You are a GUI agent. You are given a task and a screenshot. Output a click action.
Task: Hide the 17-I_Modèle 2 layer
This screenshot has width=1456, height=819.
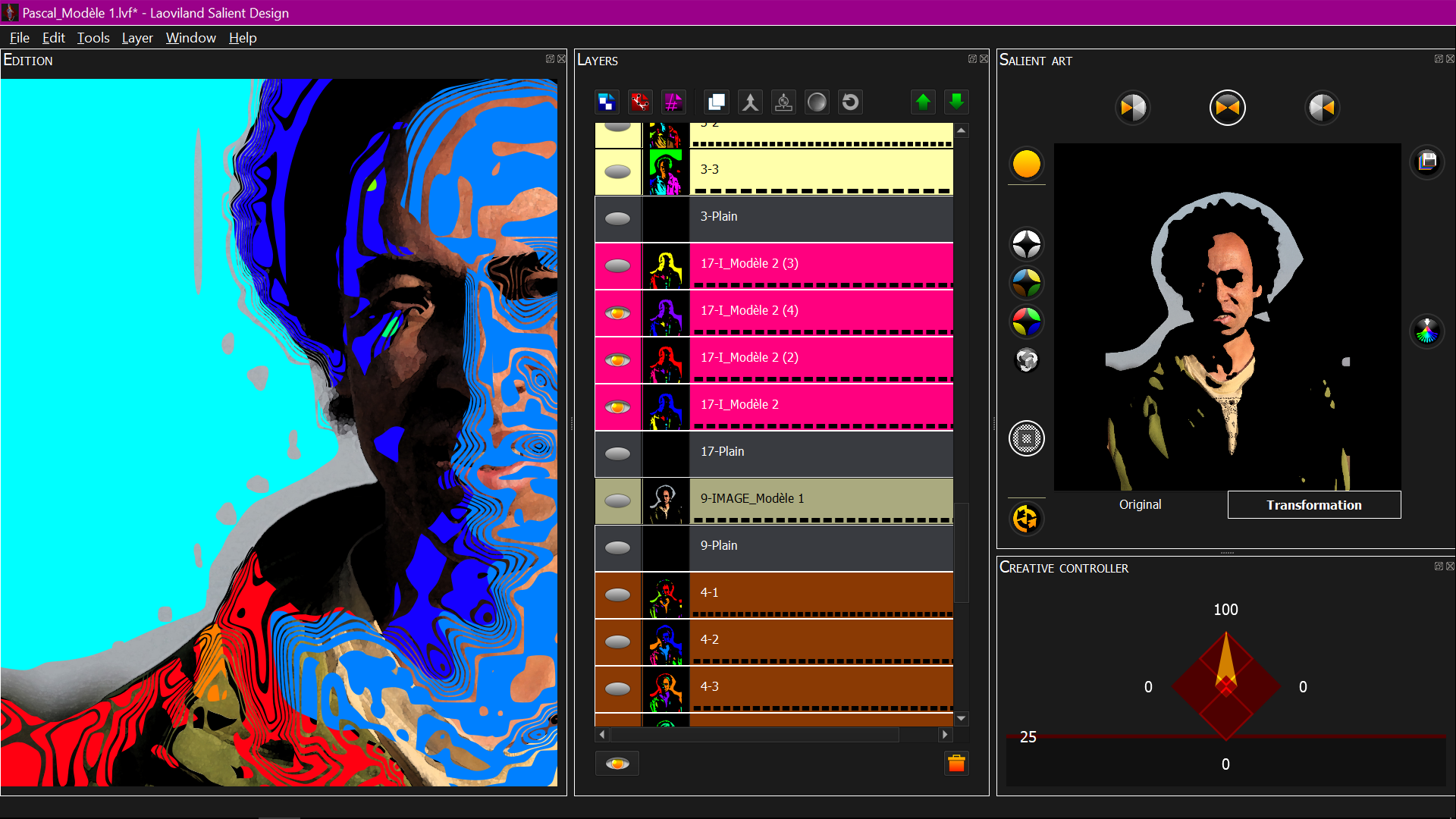click(x=618, y=406)
